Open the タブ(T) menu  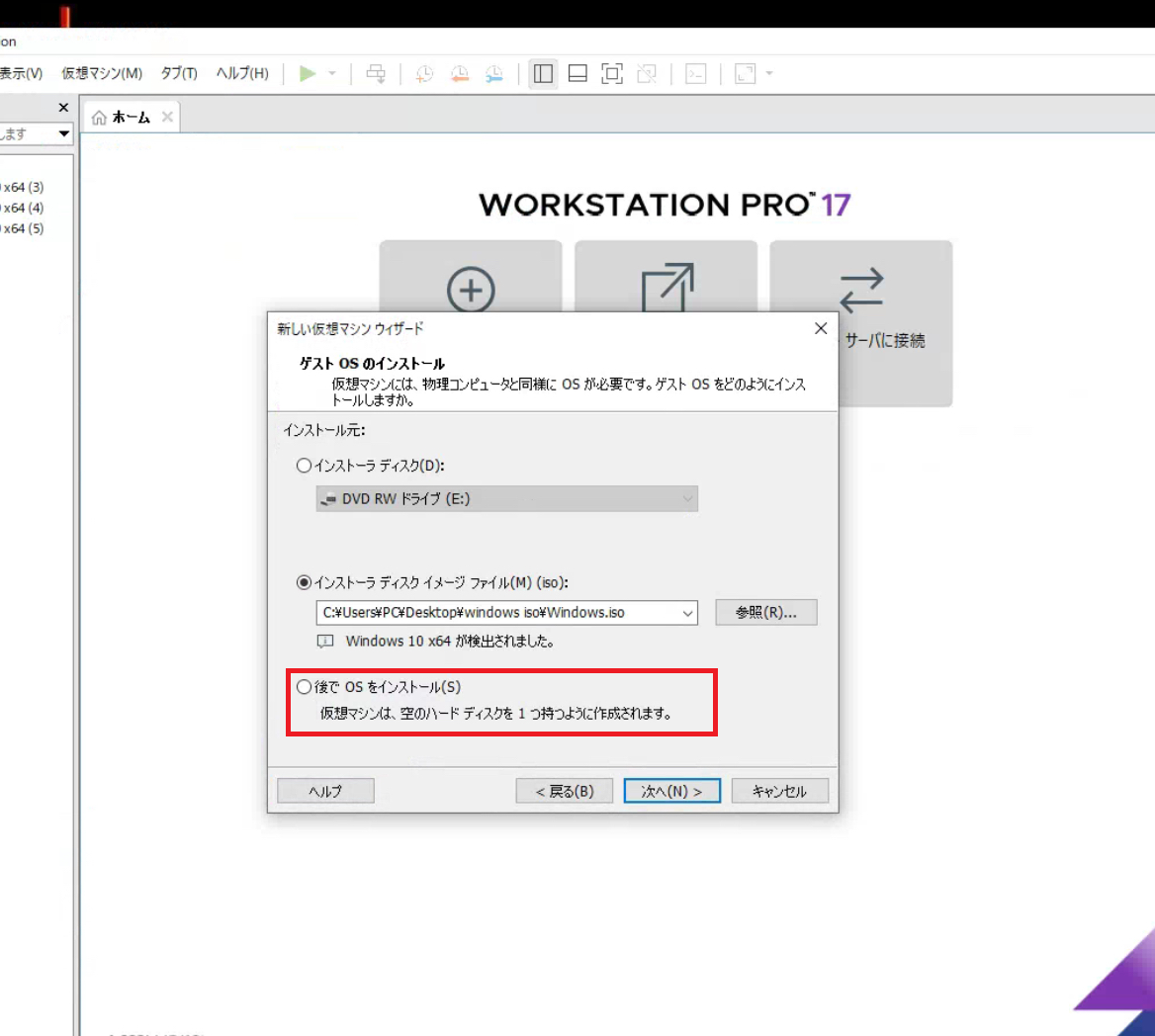(179, 73)
